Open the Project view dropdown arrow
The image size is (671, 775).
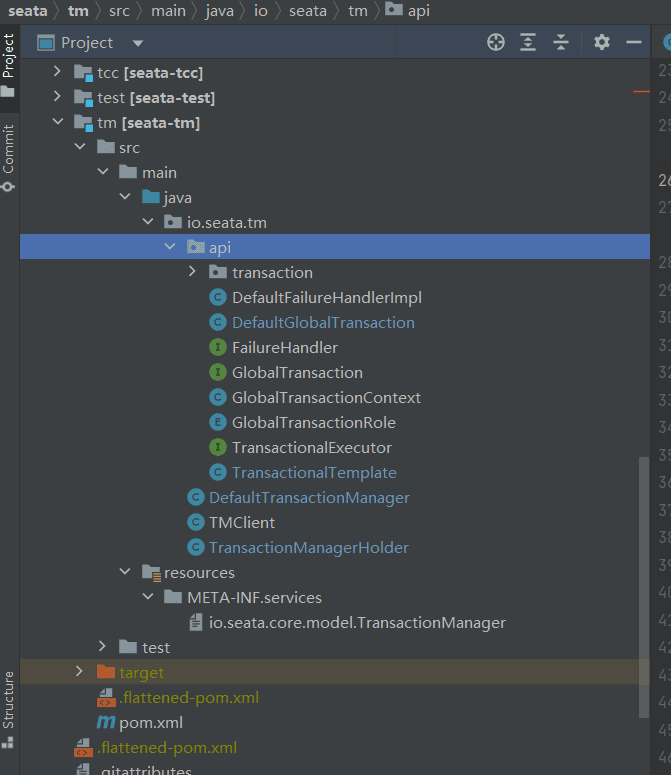tap(138, 43)
